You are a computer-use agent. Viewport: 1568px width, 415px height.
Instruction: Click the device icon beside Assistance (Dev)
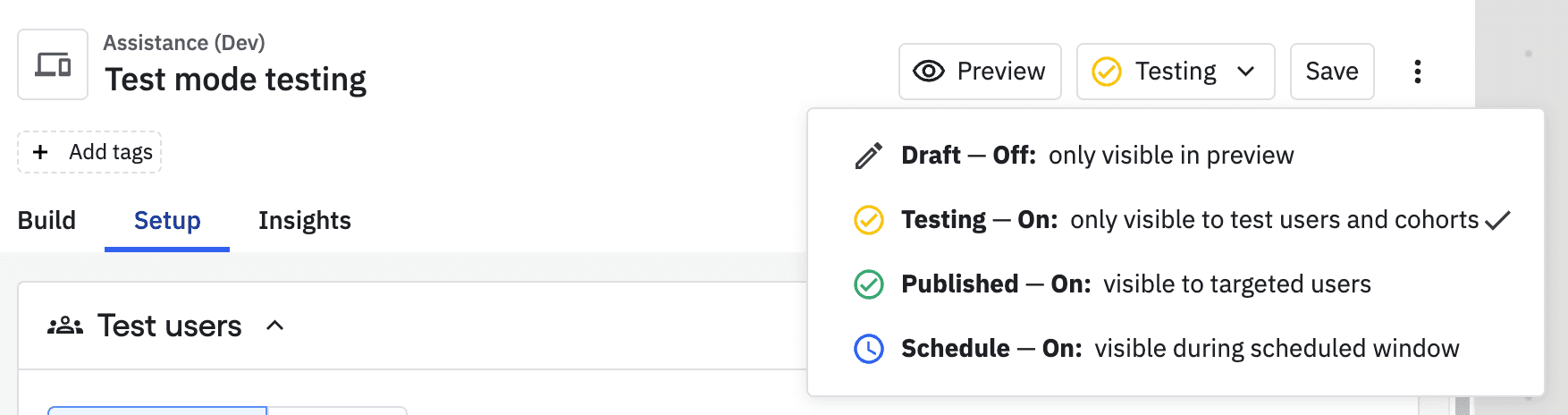tap(53, 64)
